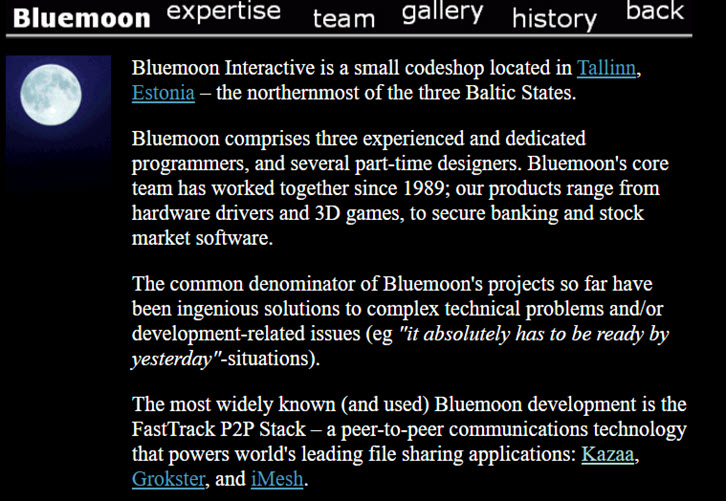Open the iMesh link
The image size is (726, 501).
point(277,479)
